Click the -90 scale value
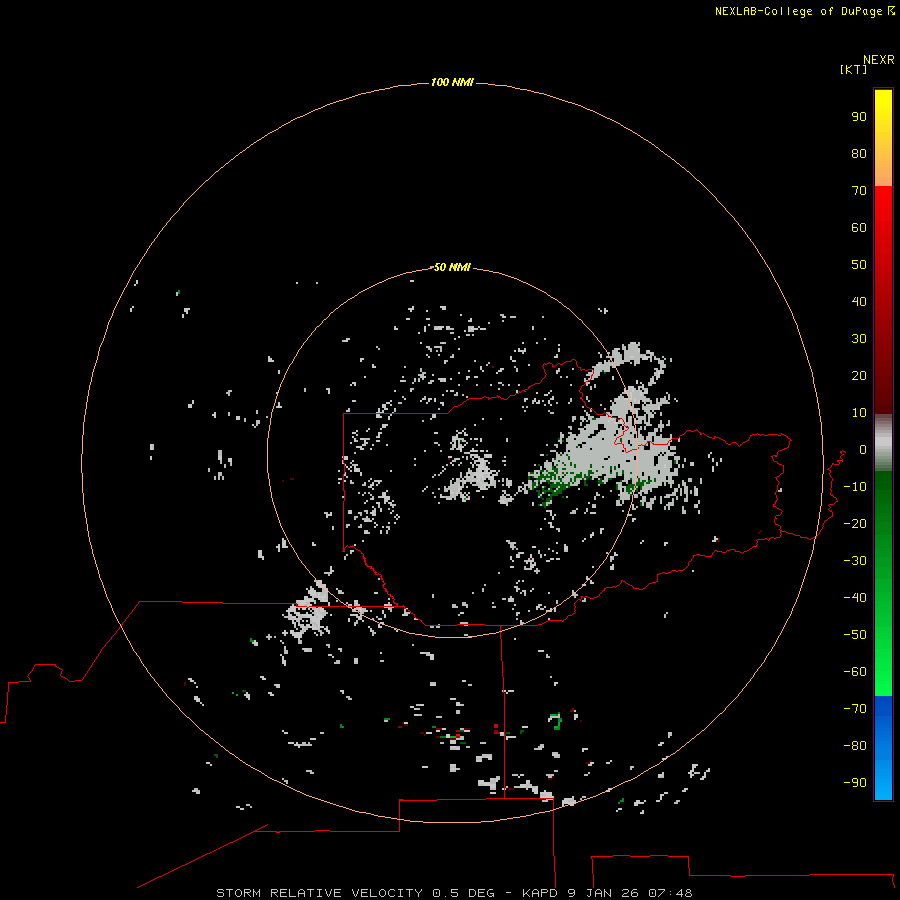The height and width of the screenshot is (900, 900). 855,782
